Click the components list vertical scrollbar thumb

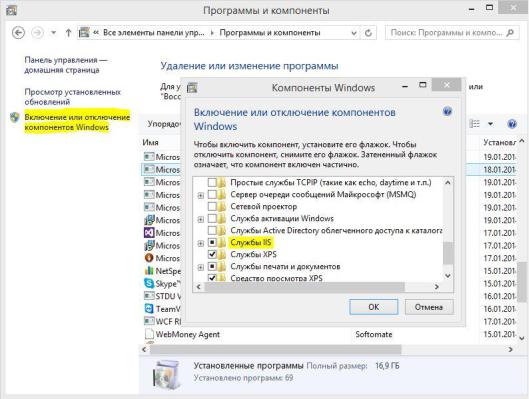click(448, 254)
